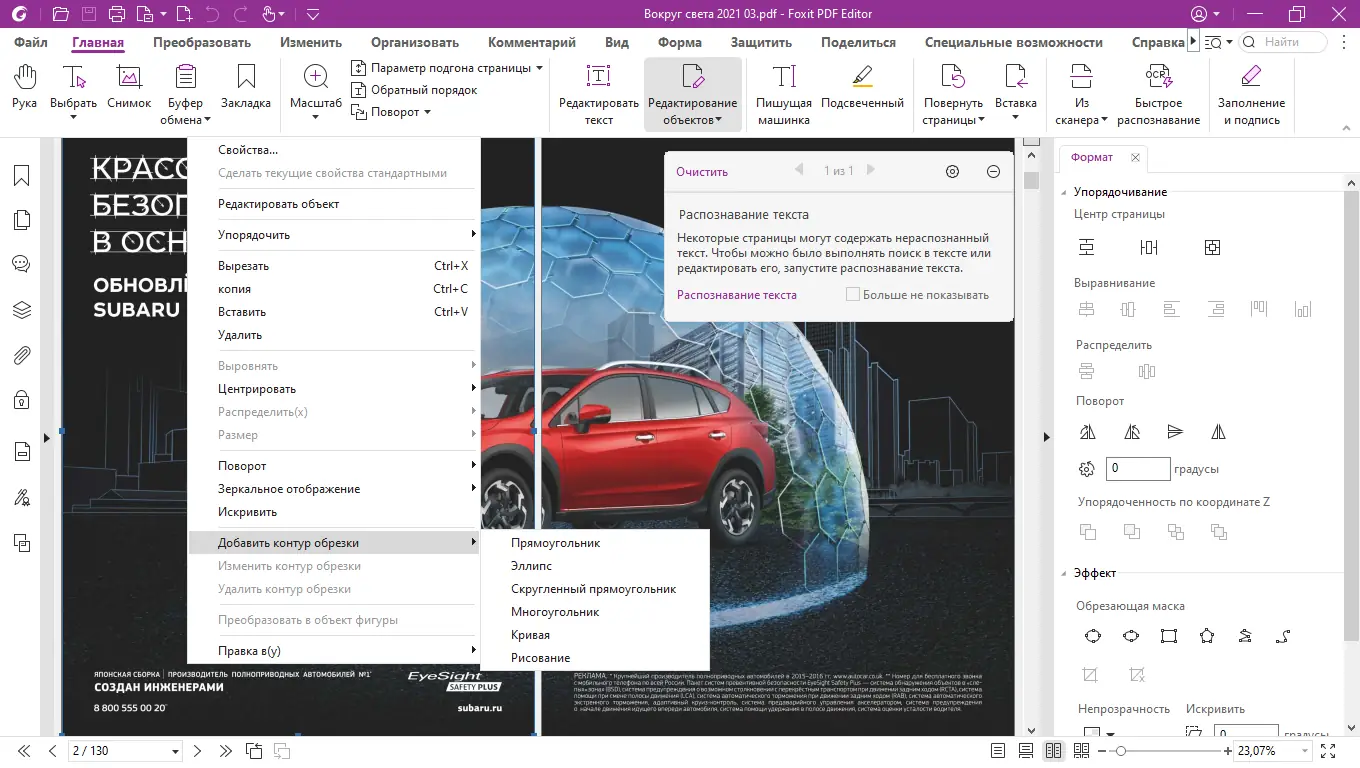The height and width of the screenshot is (768, 1360).
Task: Choose the Редактировать текст tool
Action: (599, 95)
